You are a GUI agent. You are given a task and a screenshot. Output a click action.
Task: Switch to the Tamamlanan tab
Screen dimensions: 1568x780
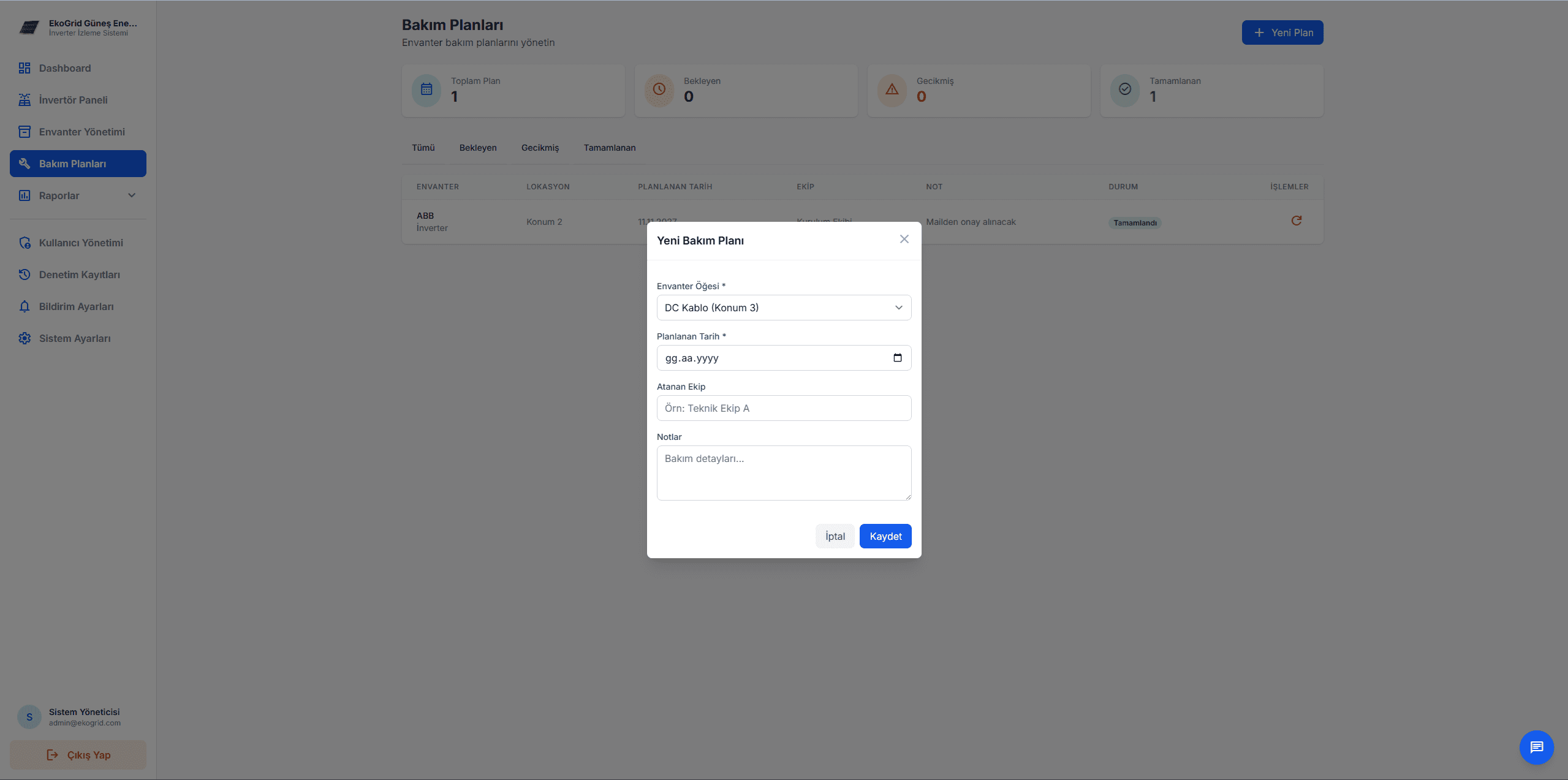pos(609,148)
